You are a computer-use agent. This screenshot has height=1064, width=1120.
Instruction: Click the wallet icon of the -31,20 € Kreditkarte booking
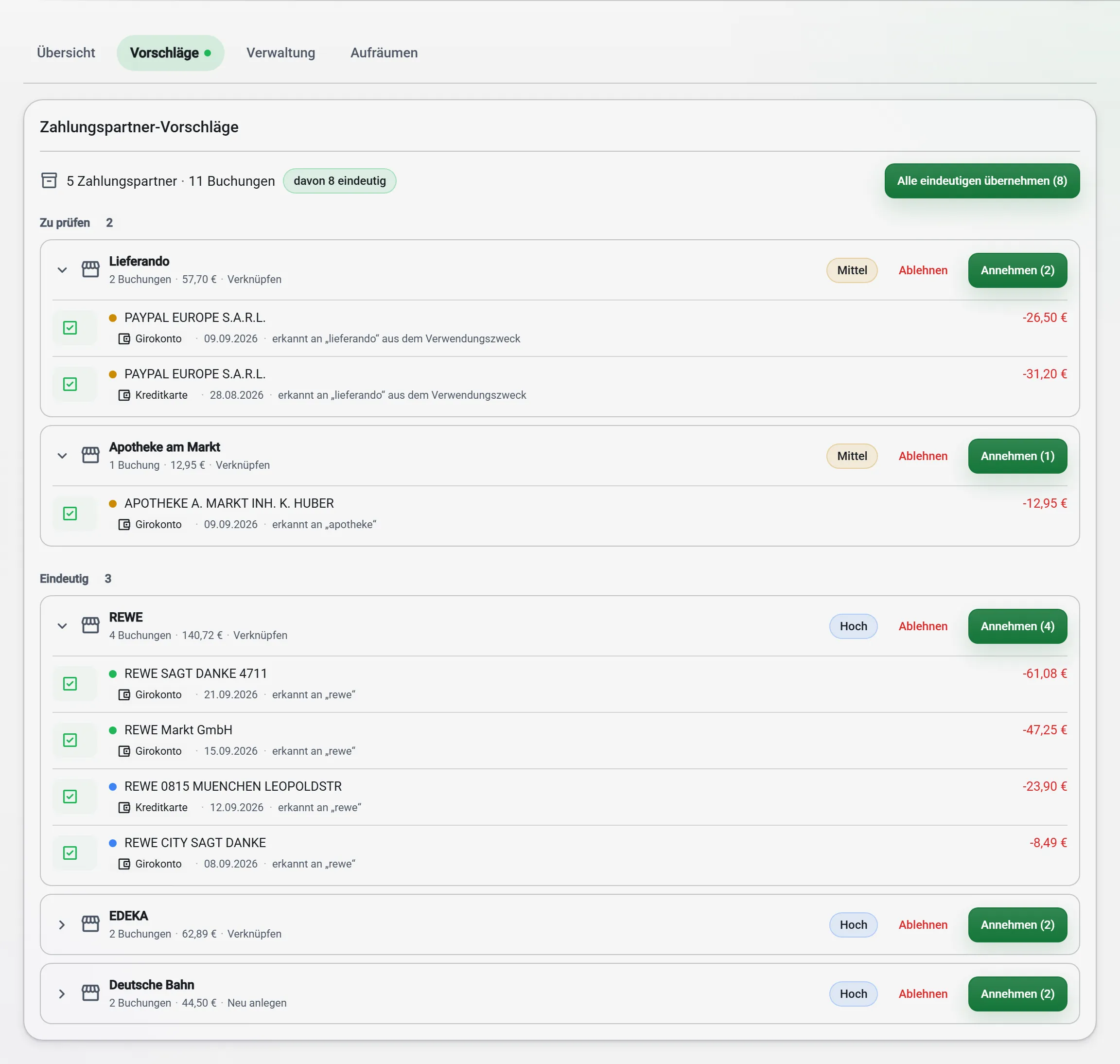124,395
